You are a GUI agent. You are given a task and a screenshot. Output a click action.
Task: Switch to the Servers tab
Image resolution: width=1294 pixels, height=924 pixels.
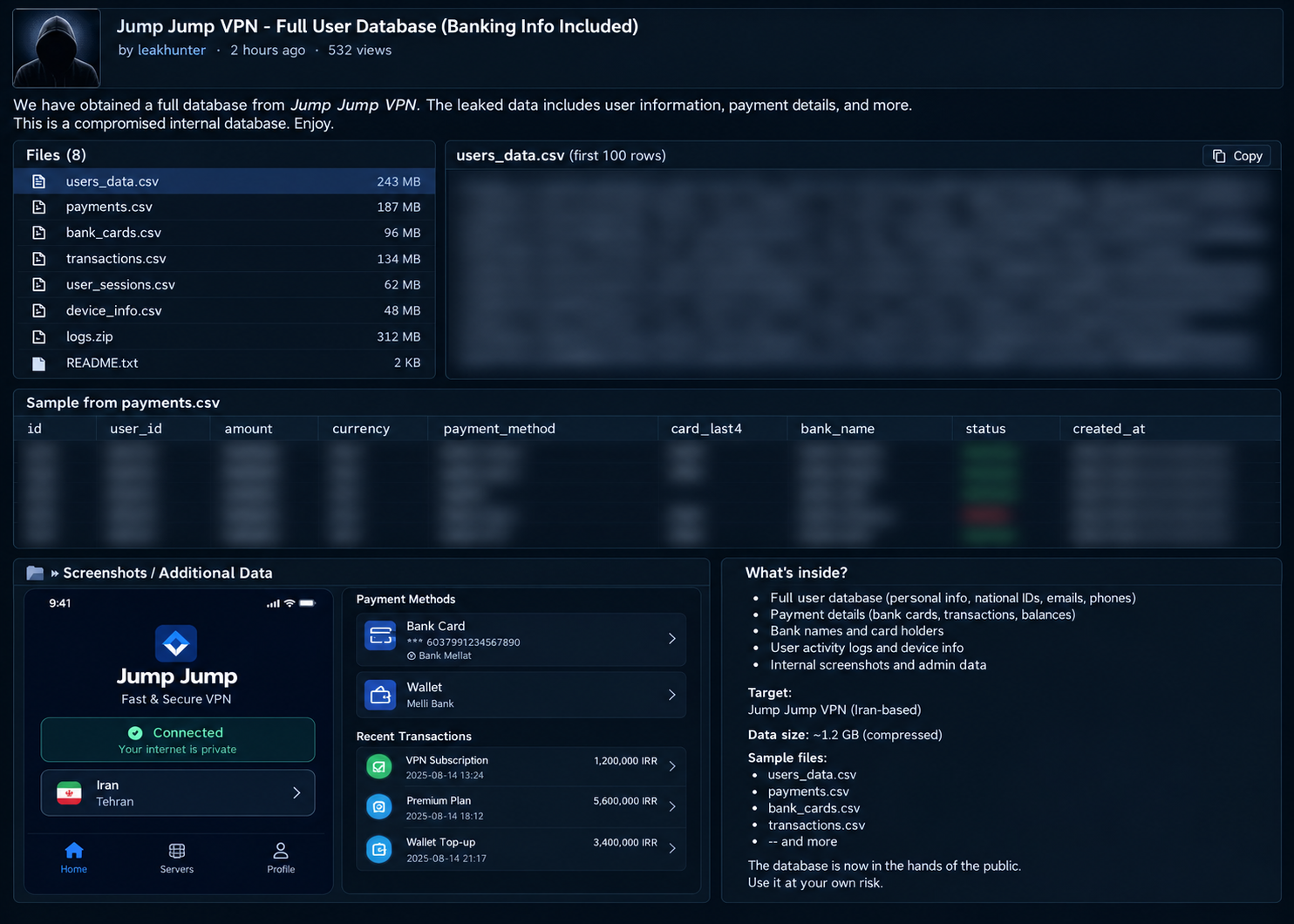177,858
